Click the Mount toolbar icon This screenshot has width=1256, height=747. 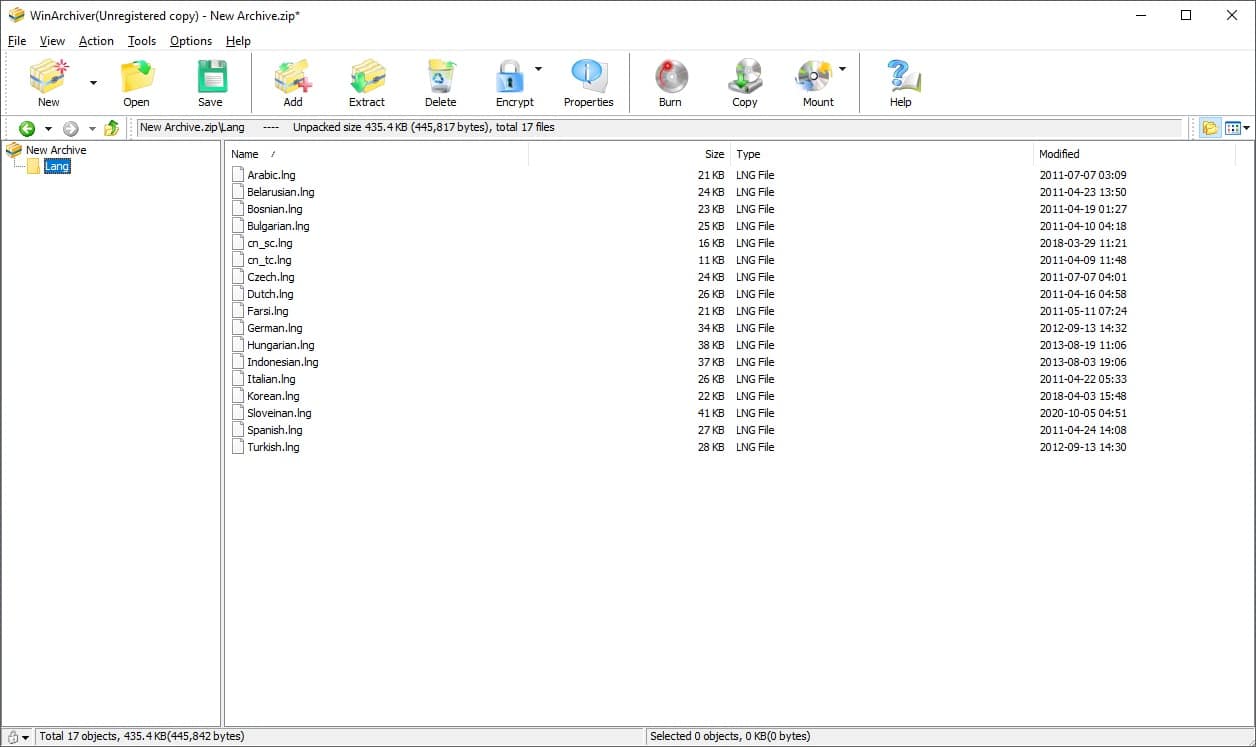(x=814, y=77)
